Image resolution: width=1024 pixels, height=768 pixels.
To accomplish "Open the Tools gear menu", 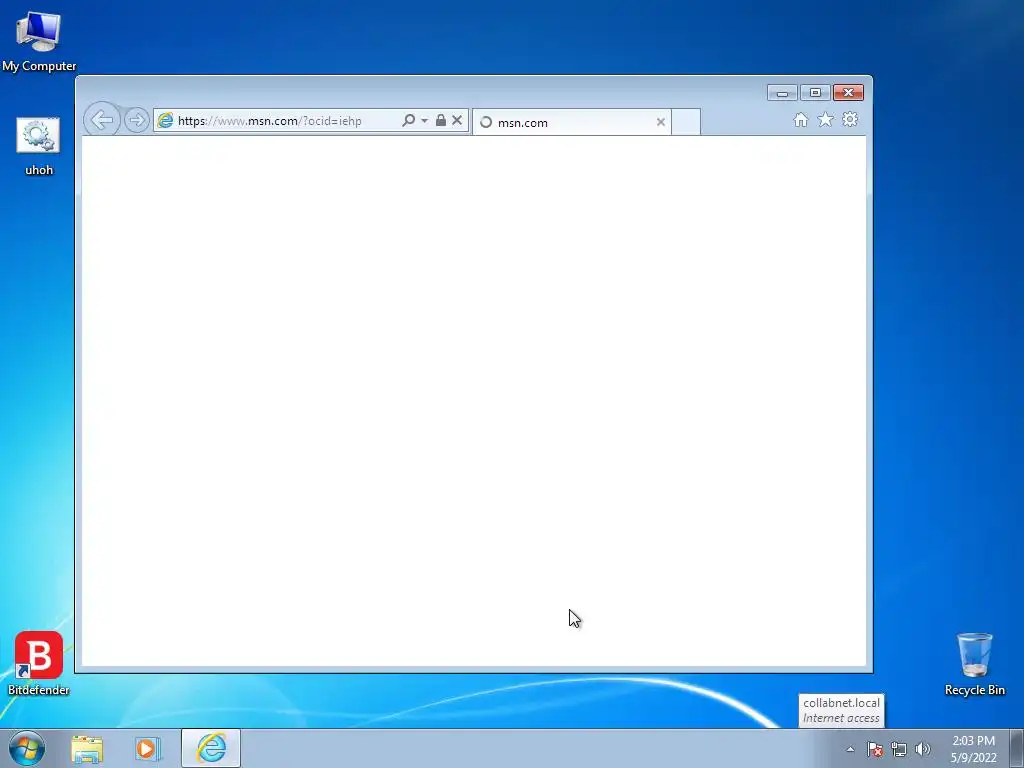I will pyautogui.click(x=850, y=120).
